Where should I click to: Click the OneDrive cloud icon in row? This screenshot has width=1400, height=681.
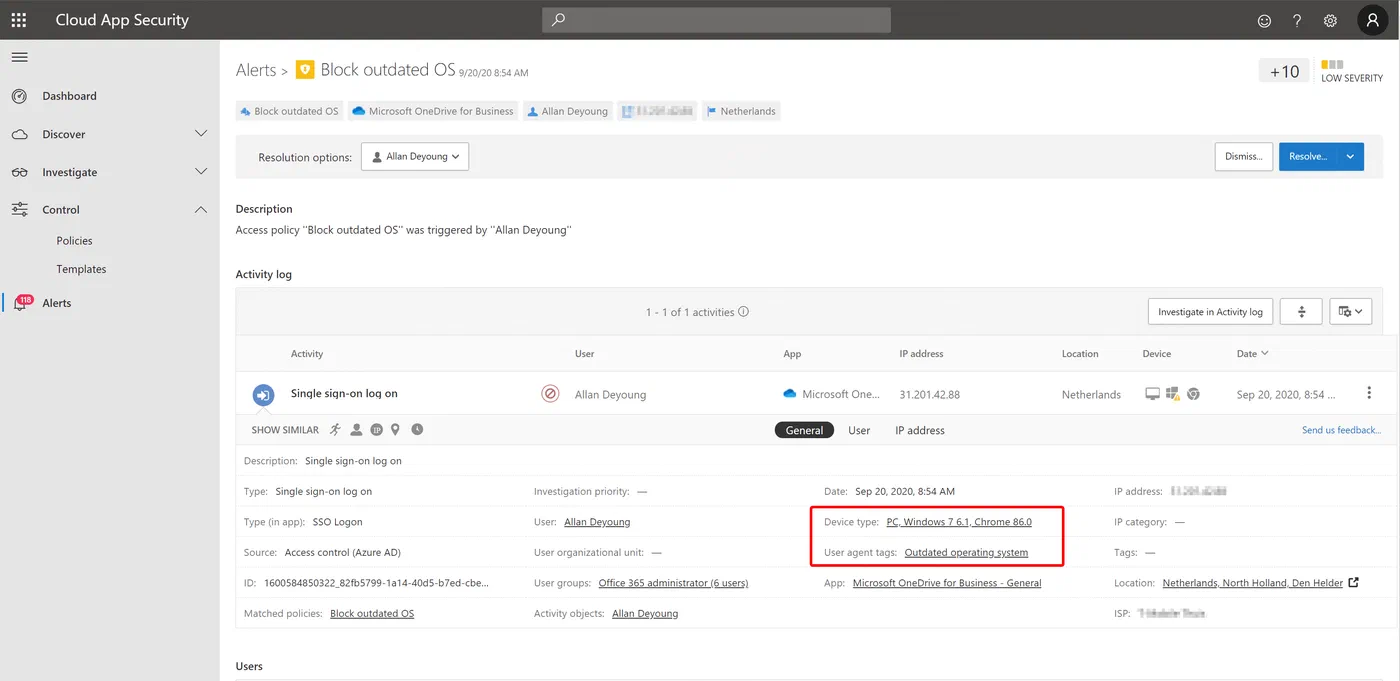pyautogui.click(x=790, y=394)
